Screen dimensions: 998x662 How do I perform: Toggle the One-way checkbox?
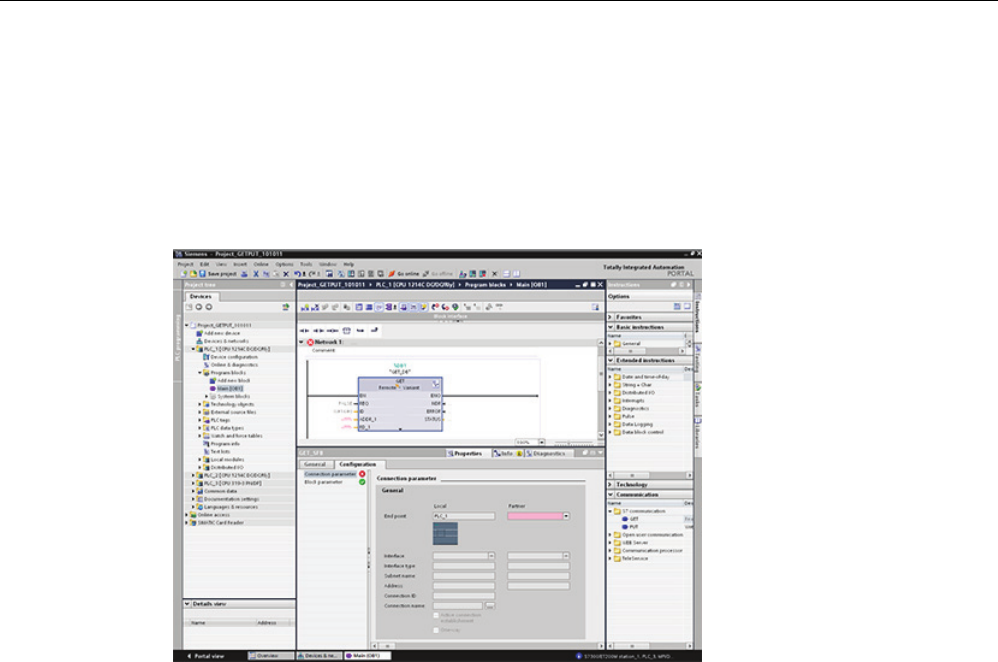436,630
